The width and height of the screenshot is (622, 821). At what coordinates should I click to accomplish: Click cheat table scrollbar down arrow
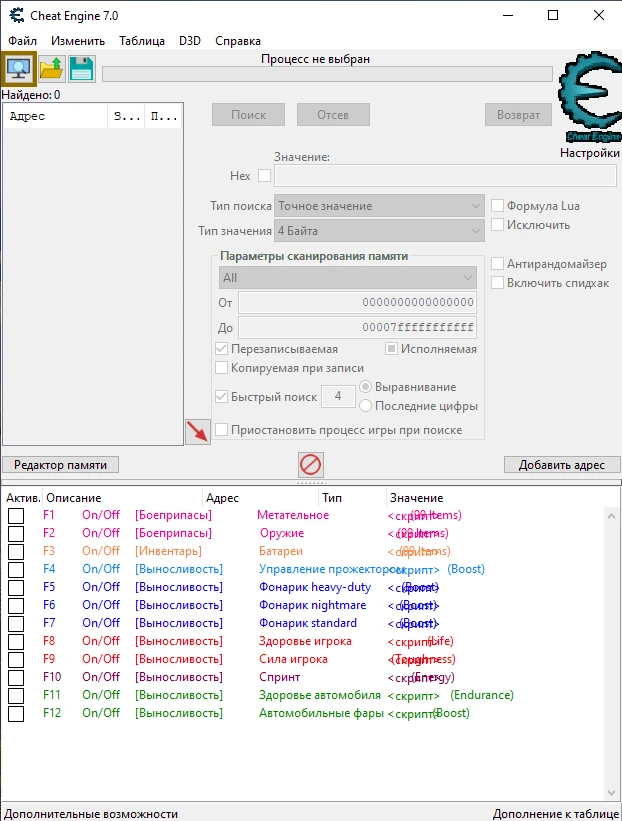(x=612, y=793)
